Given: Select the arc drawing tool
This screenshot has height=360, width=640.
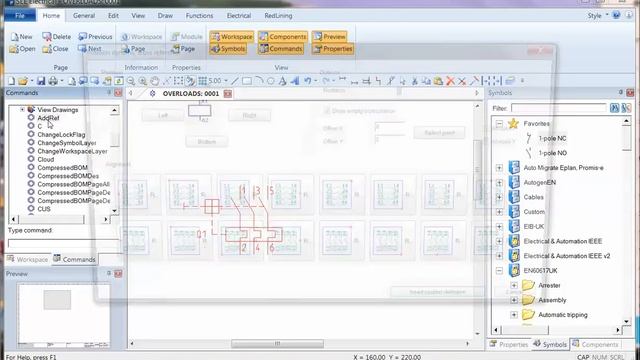Looking at the screenshot, I should [259, 81].
